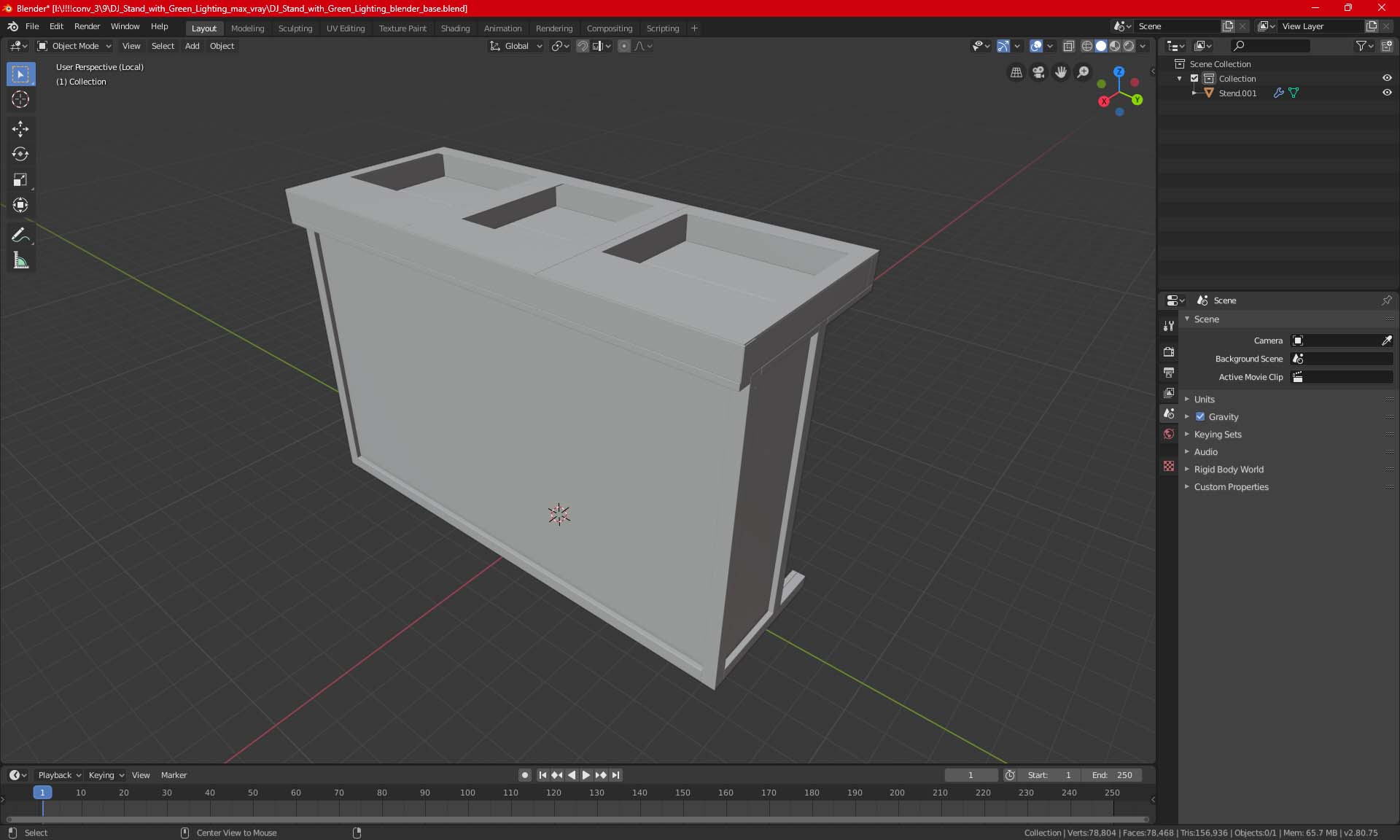Open the shading options dropdown arrow

[1143, 46]
